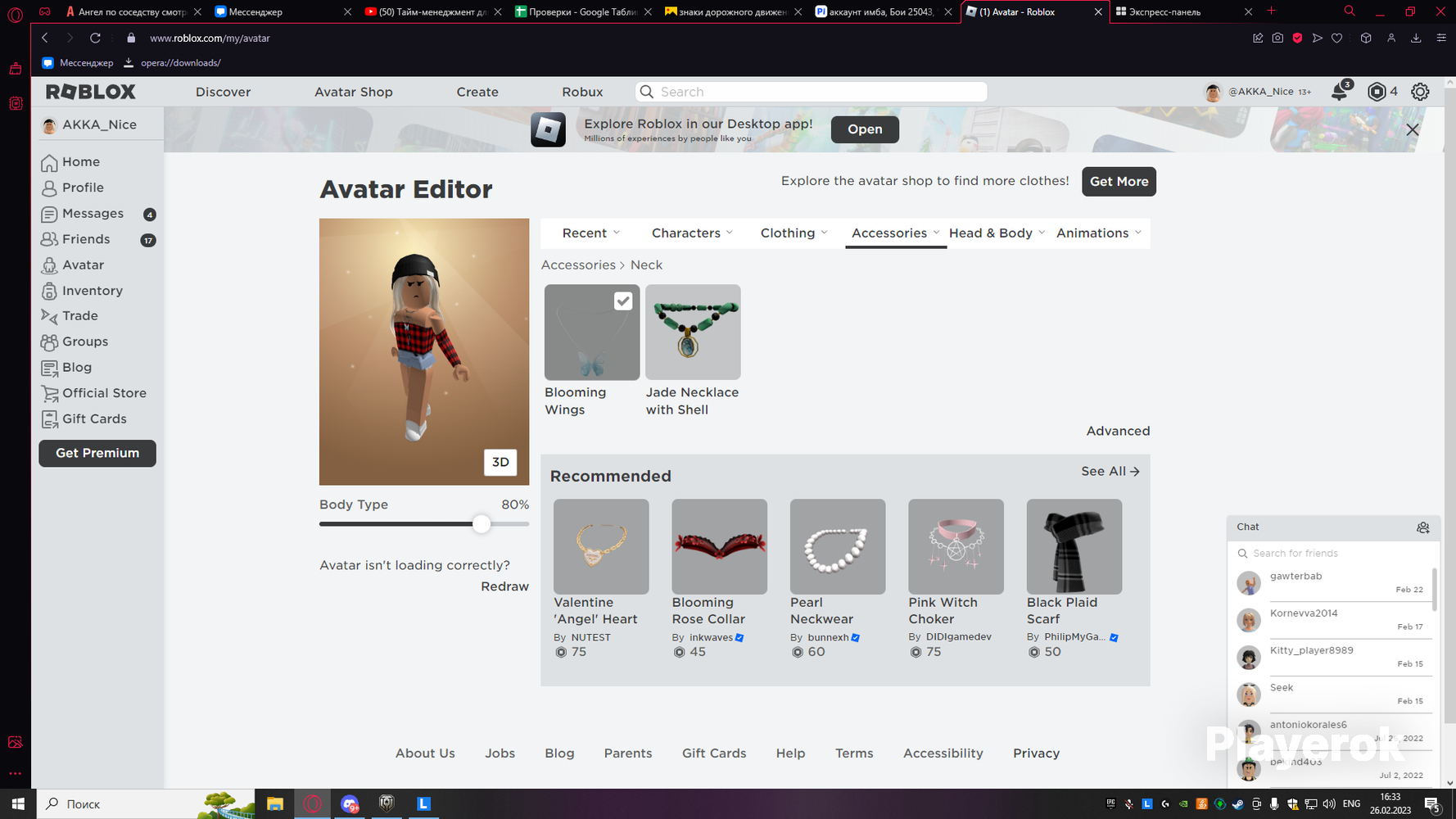Click the Get More button
1456x819 pixels.
[x=1119, y=182]
